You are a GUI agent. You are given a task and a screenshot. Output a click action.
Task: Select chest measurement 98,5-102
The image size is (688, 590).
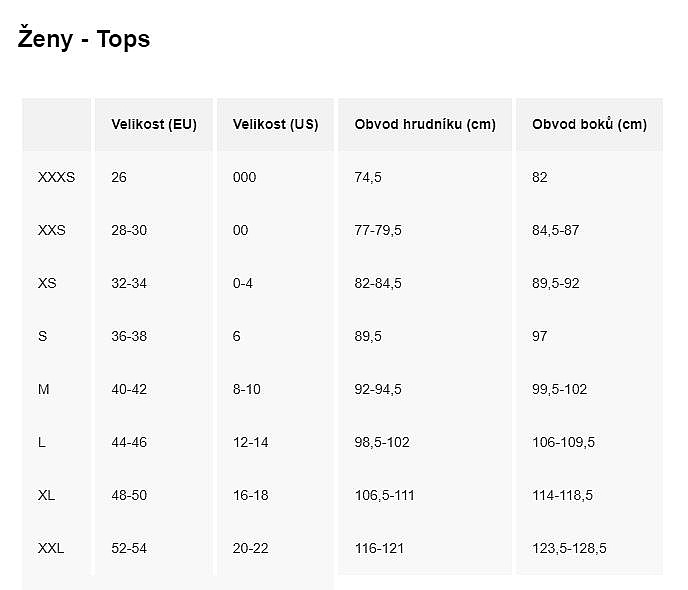coord(382,442)
